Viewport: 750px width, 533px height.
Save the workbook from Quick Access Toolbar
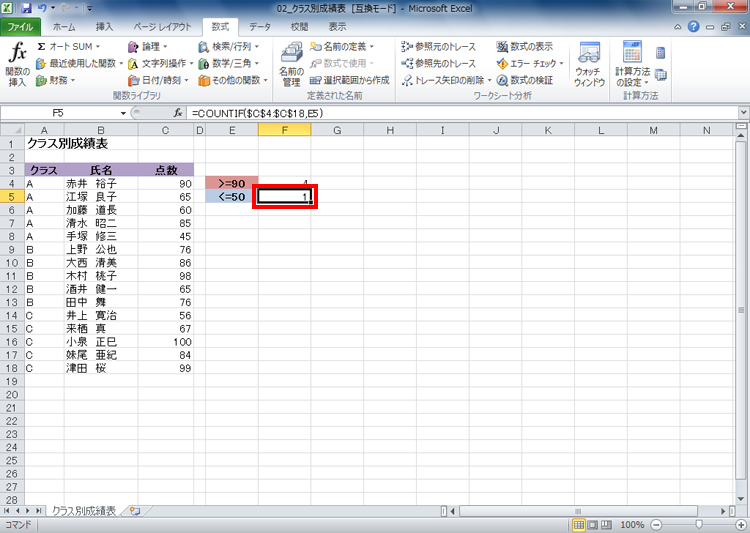[x=26, y=8]
